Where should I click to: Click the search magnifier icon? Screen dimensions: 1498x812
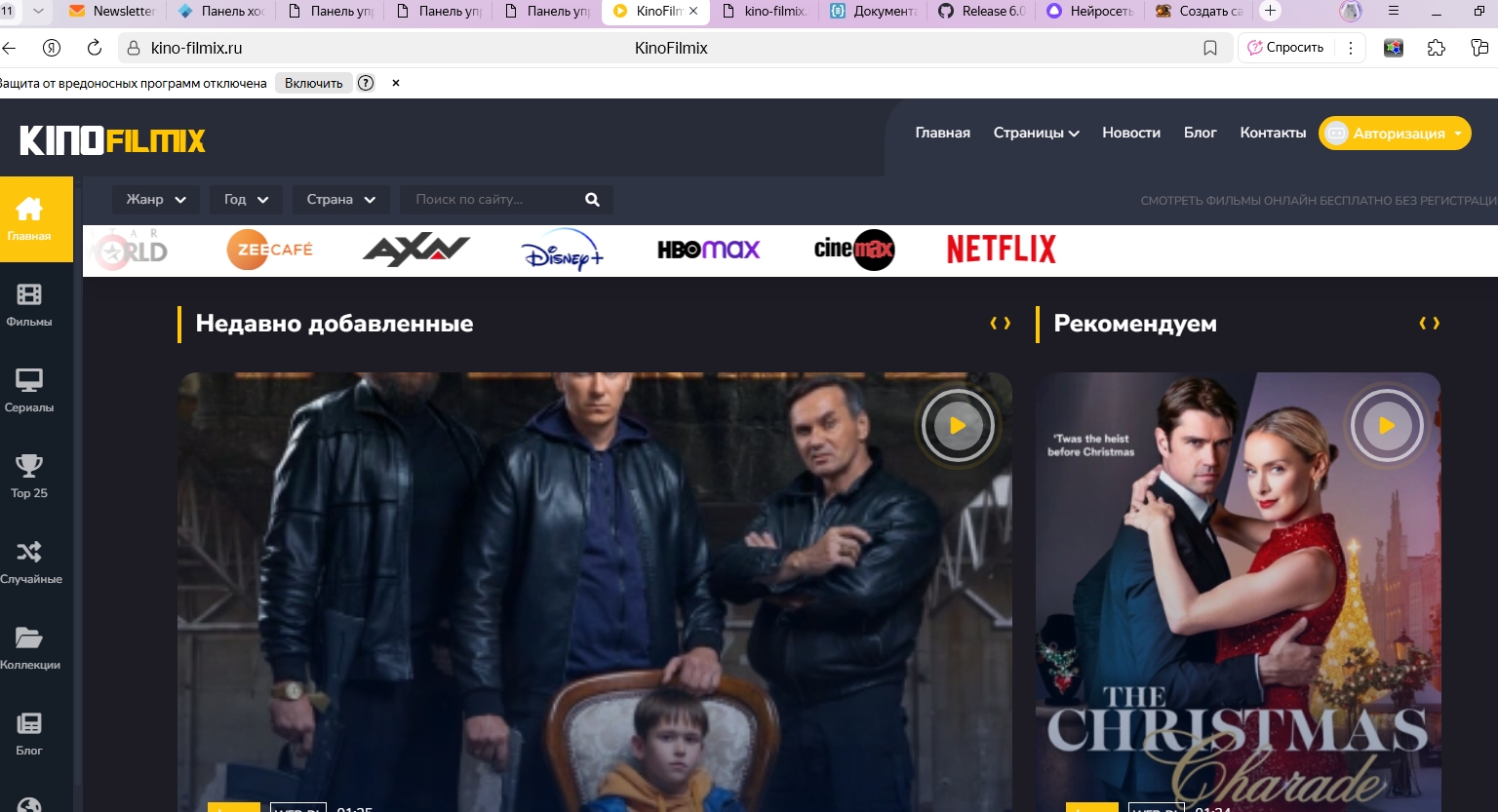pos(592,200)
